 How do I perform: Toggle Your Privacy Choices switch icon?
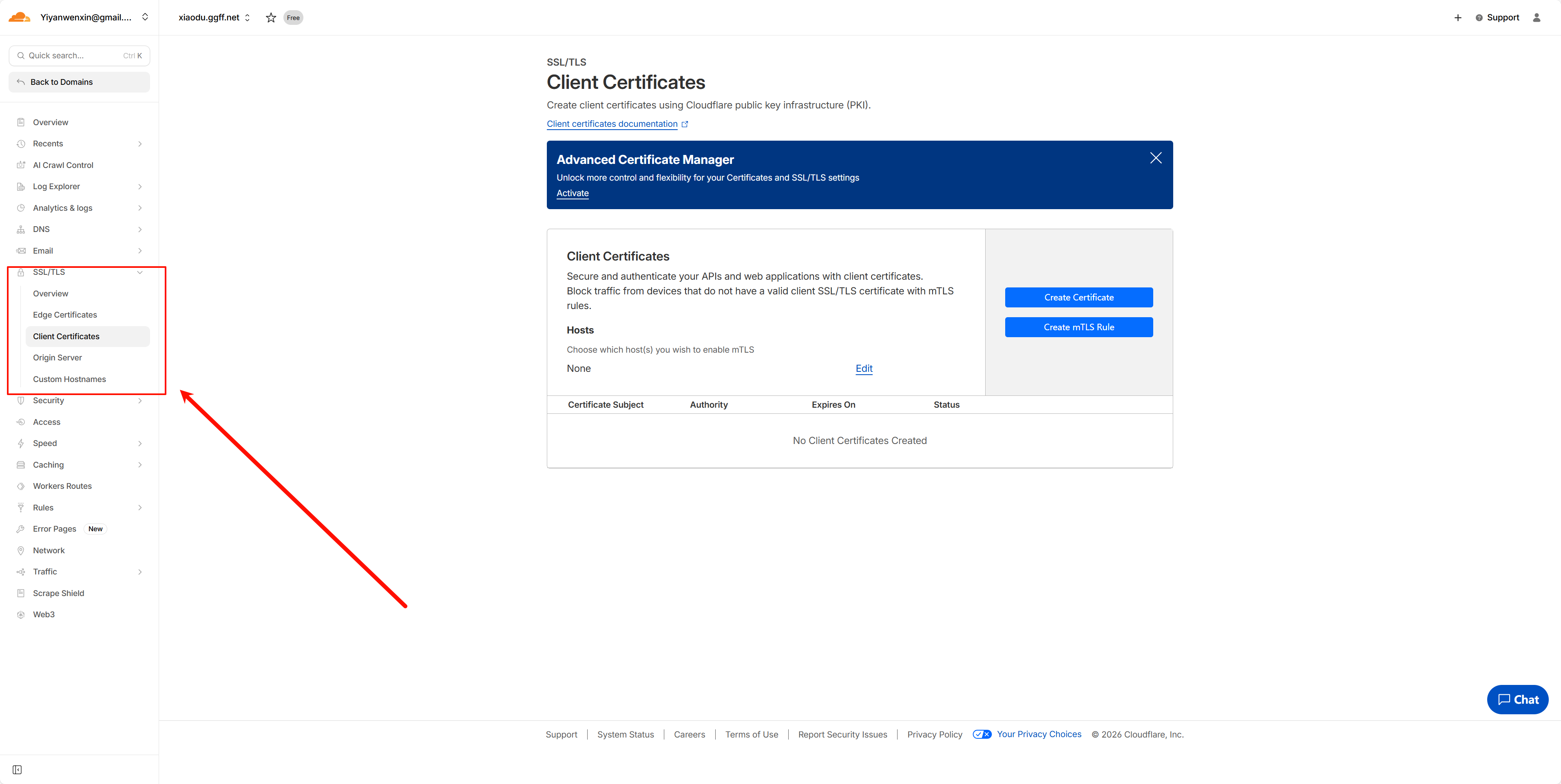982,734
